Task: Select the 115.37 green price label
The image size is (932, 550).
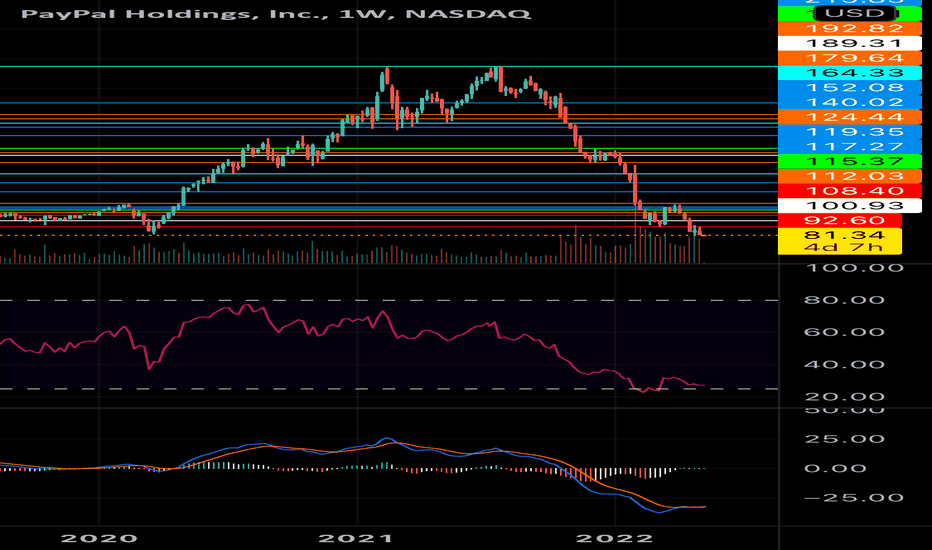Action: pyautogui.click(x=849, y=161)
